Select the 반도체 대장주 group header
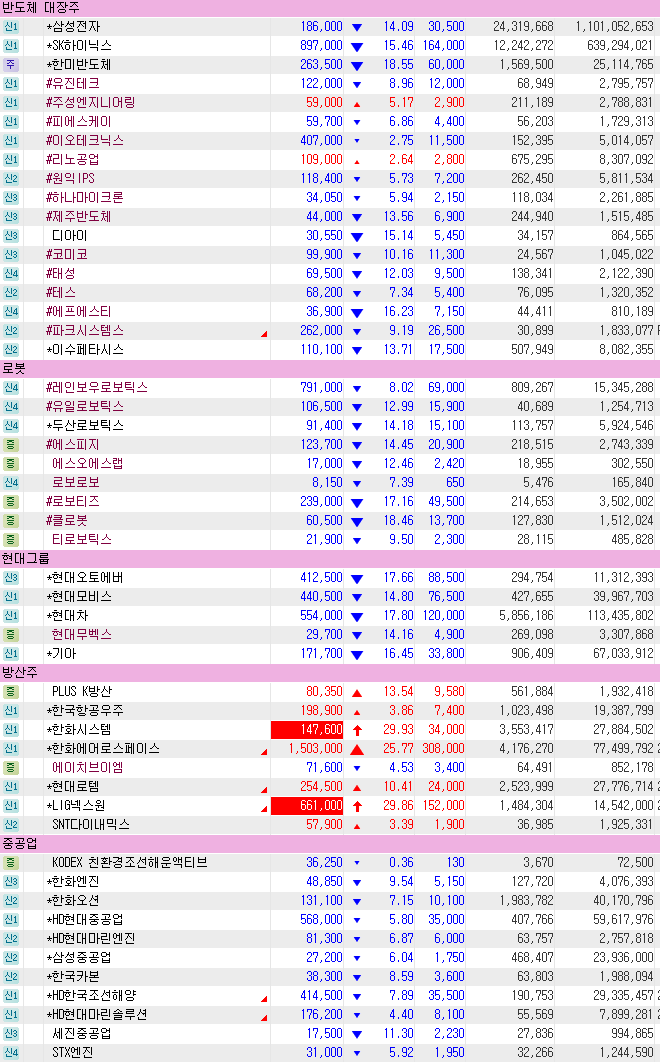Screen dimensions: 660x1062 [x=330, y=7]
